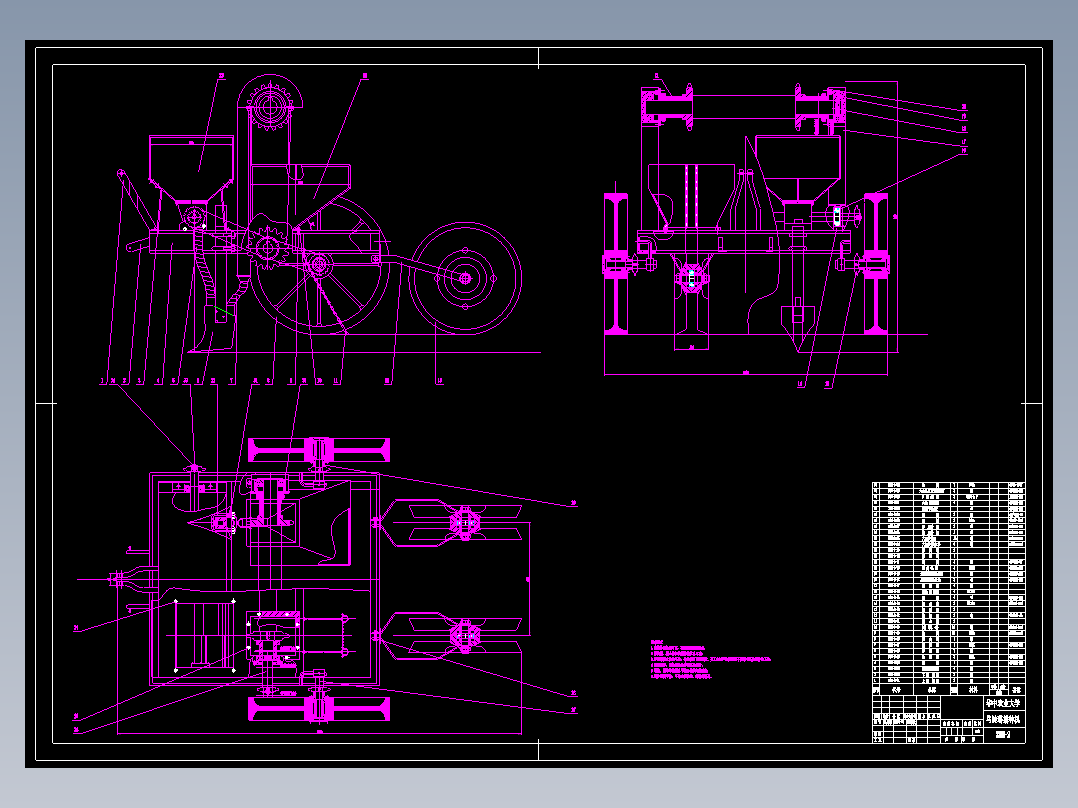
Task: Select the right ground wheel in rear view
Action: 876,264
